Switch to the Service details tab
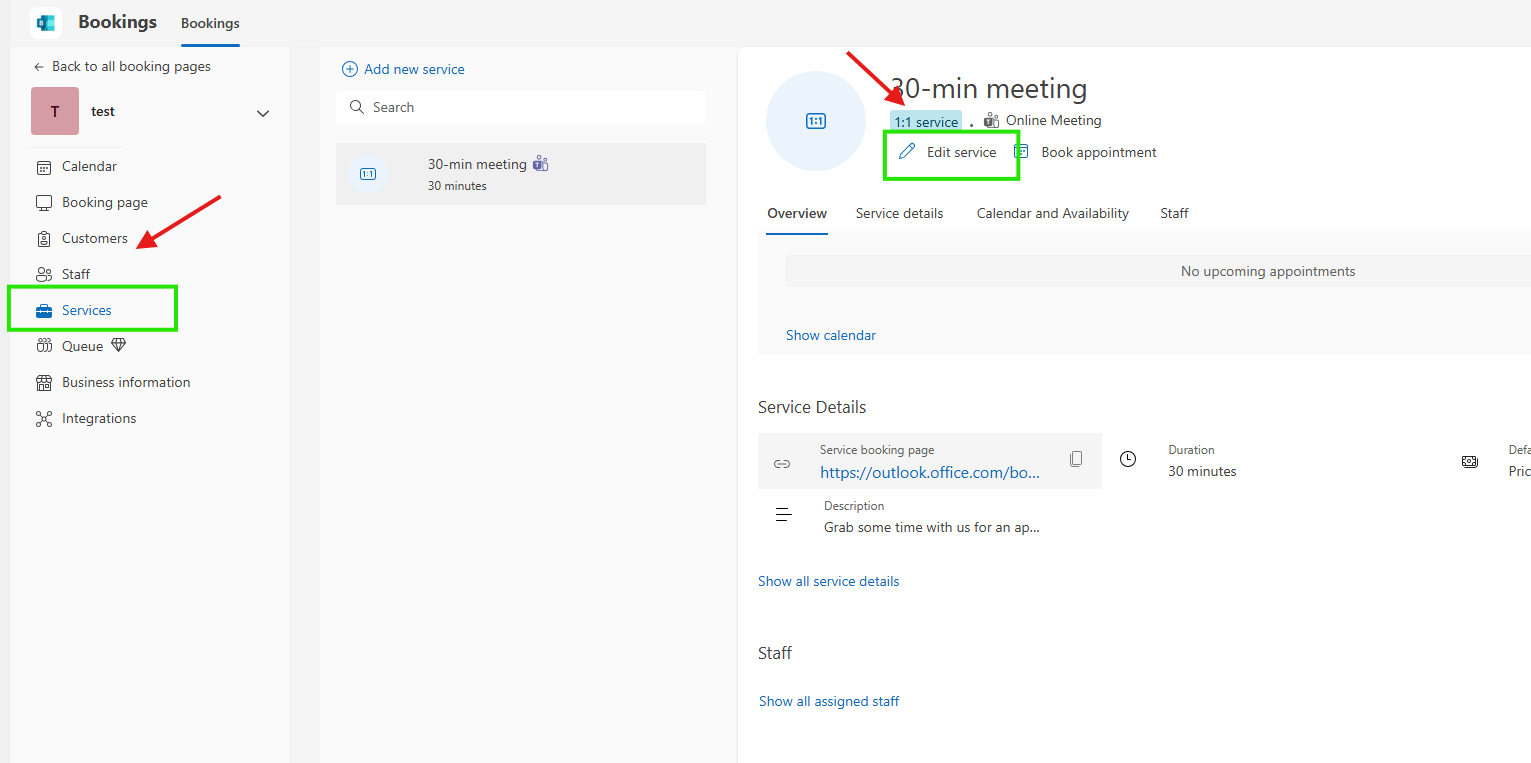 899,213
